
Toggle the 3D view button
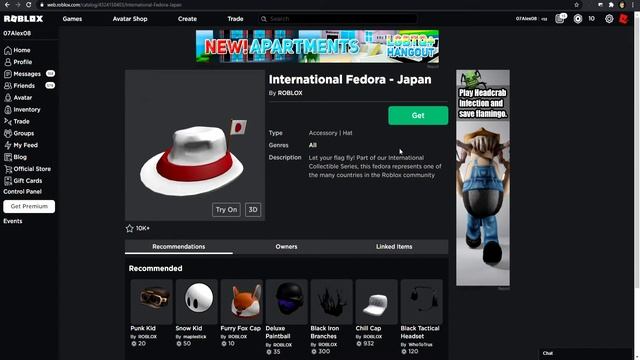[253, 210]
